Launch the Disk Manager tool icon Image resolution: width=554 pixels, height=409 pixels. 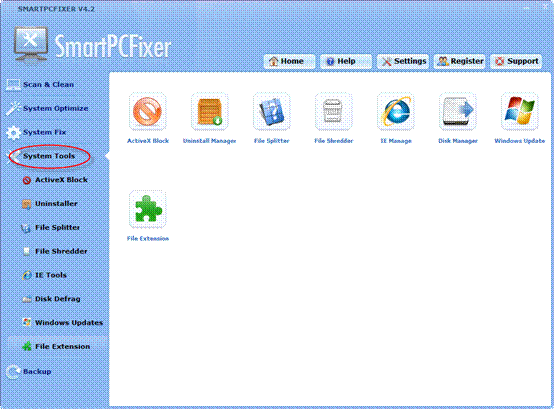(x=458, y=112)
